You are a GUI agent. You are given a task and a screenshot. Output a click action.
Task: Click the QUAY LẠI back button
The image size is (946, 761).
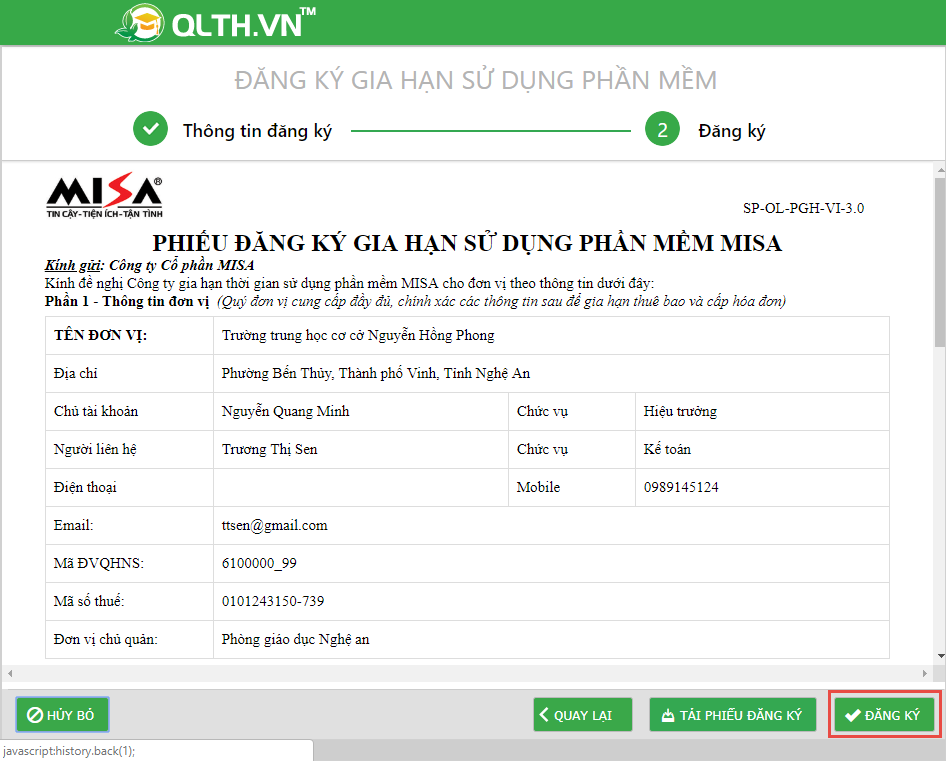[x=582, y=715]
